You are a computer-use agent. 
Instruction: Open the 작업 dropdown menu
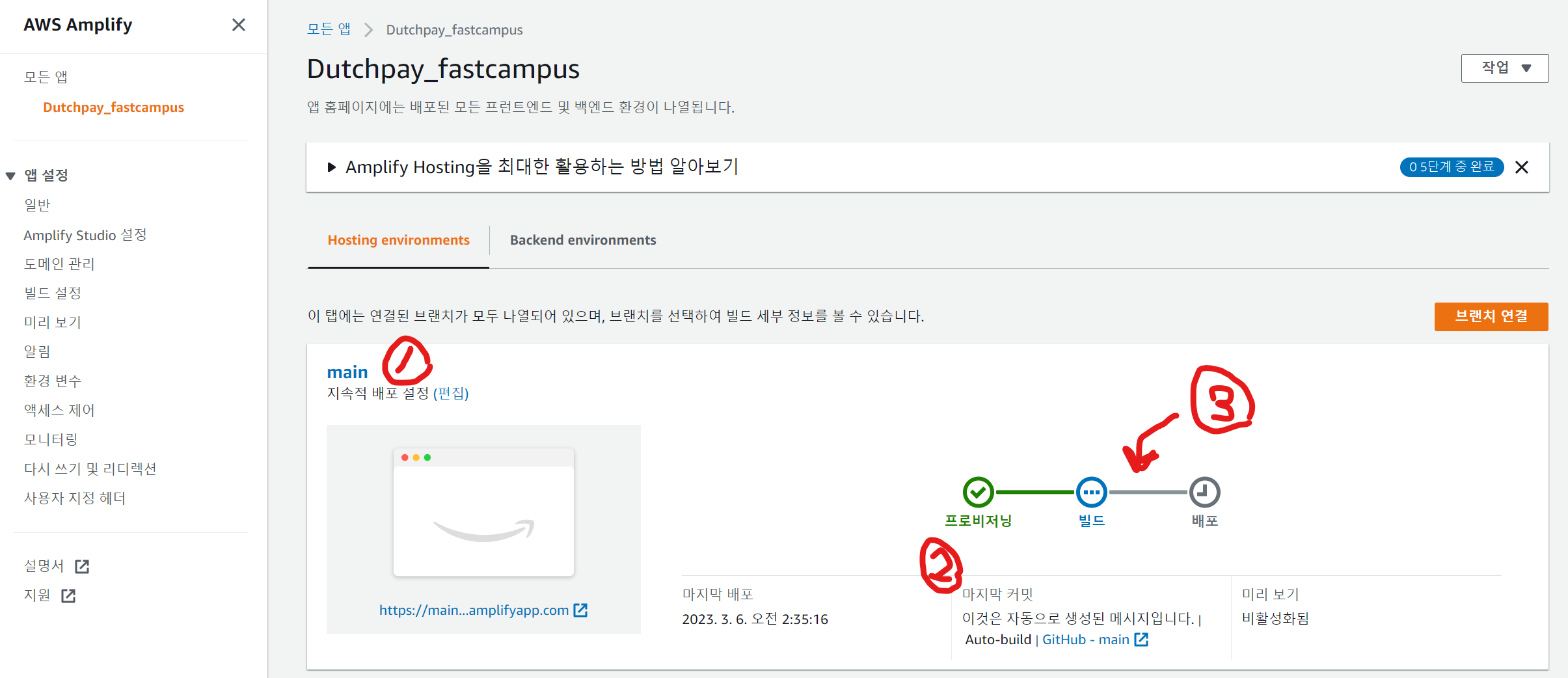point(1504,68)
